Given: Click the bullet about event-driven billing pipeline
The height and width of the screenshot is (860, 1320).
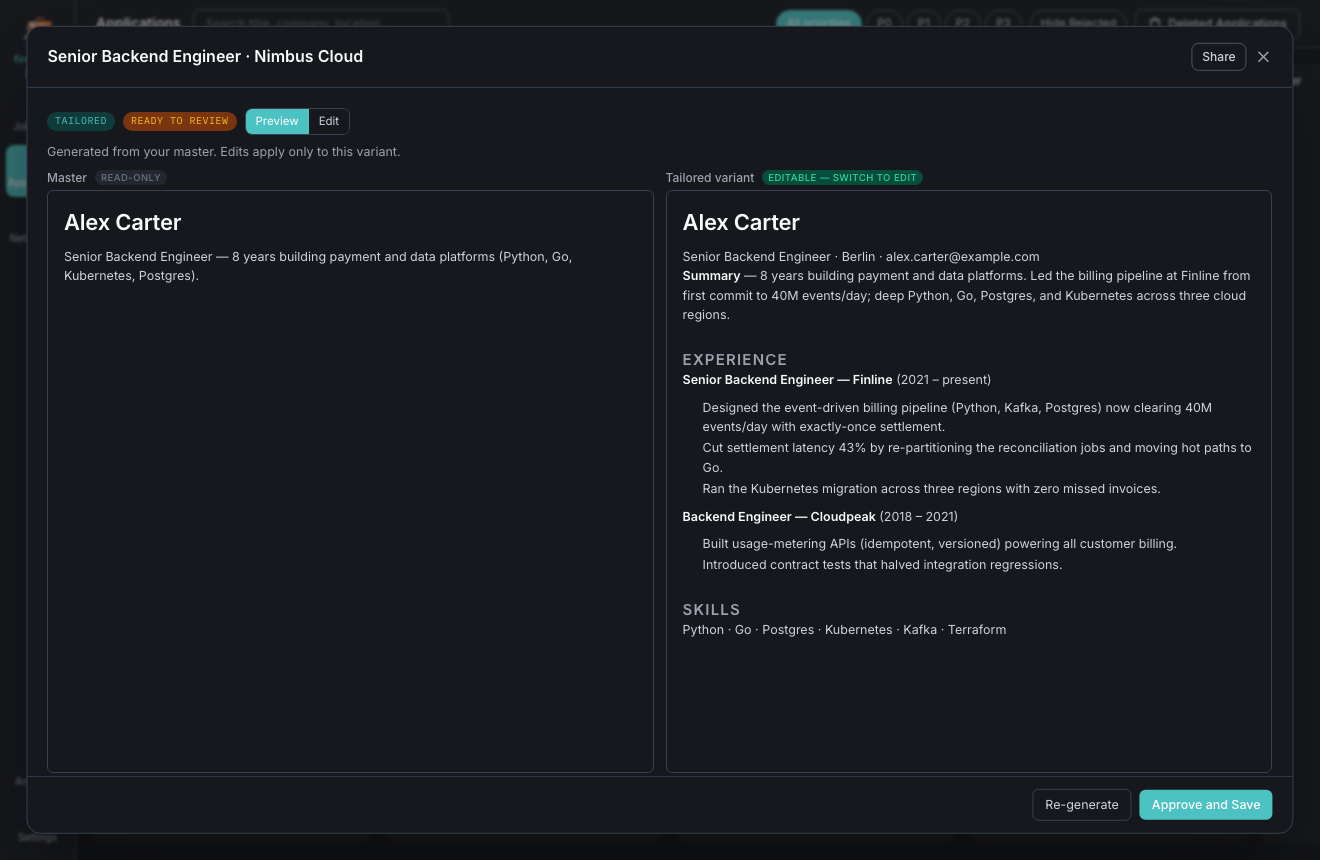Looking at the screenshot, I should click(x=957, y=417).
